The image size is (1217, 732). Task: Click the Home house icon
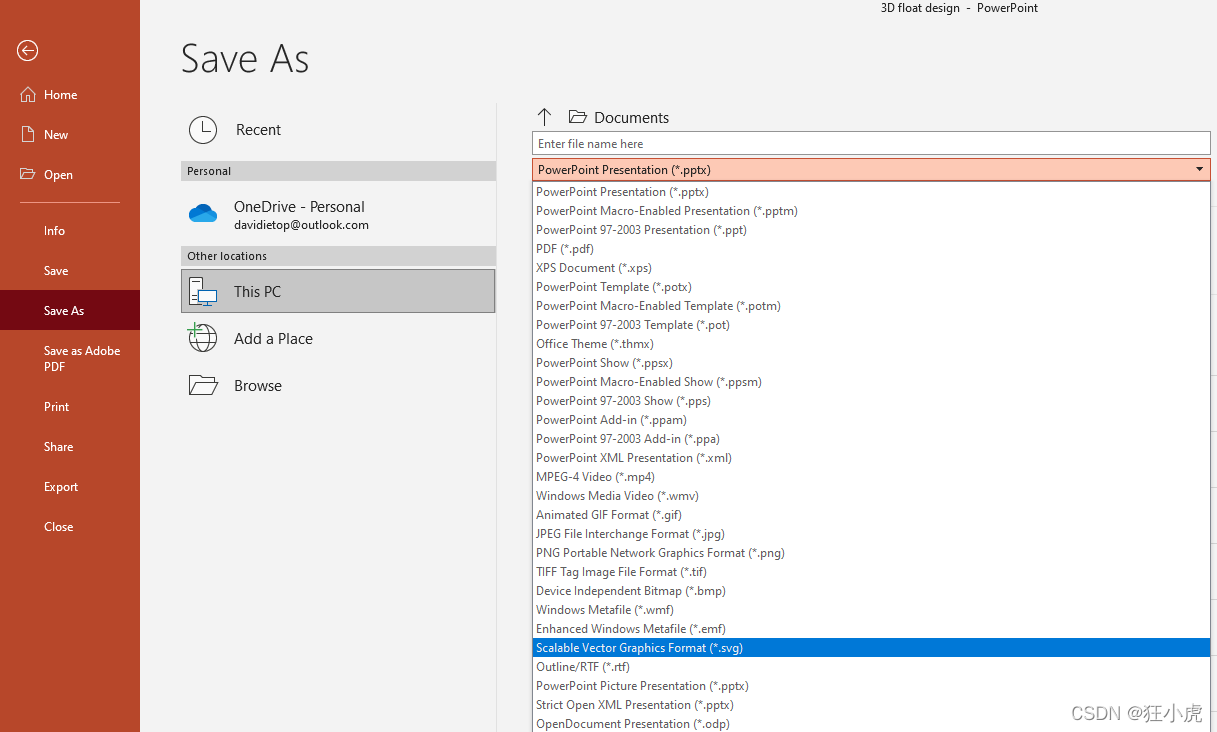tap(27, 94)
